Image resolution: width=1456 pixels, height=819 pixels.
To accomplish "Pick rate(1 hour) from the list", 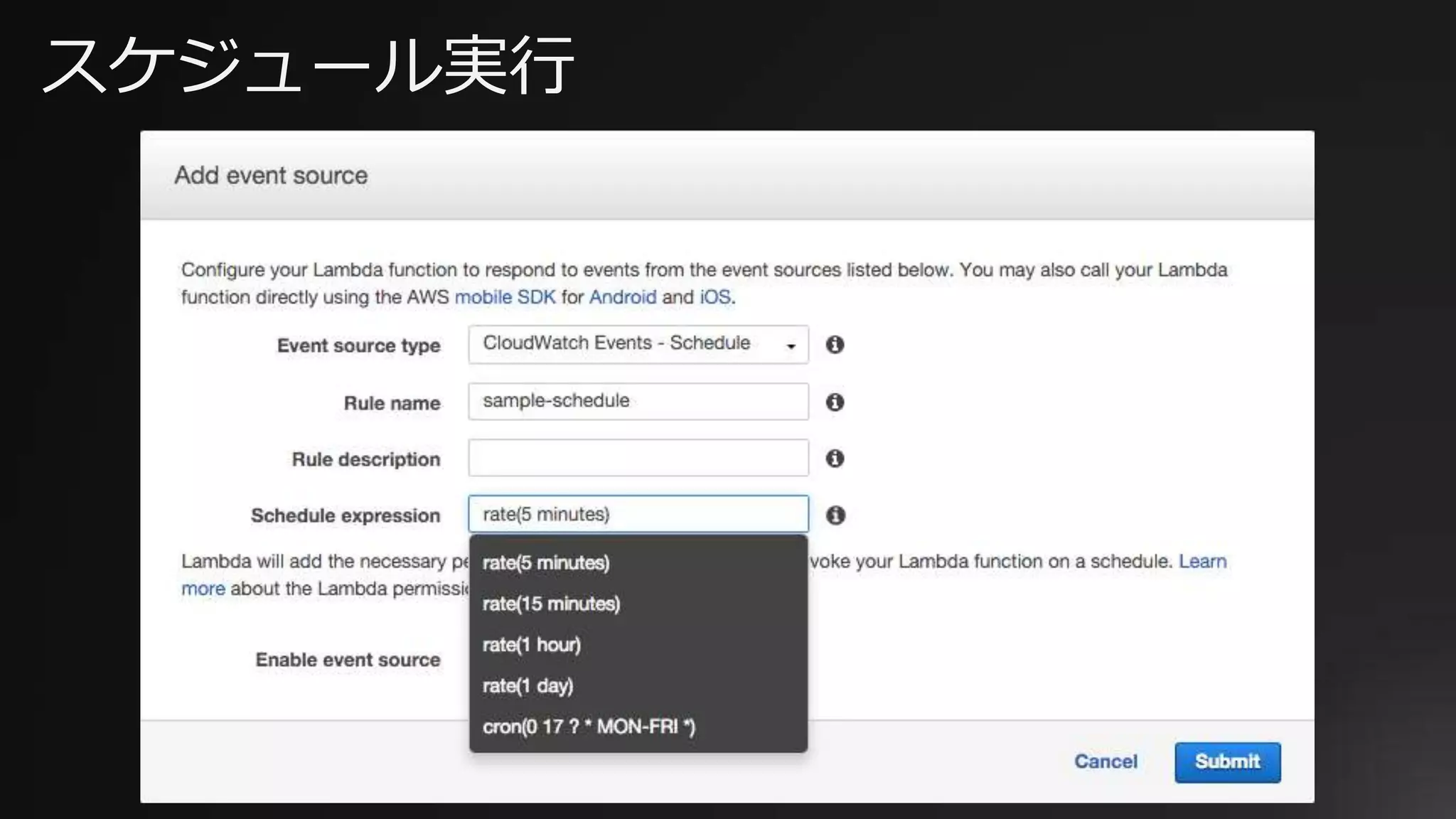I will [531, 645].
